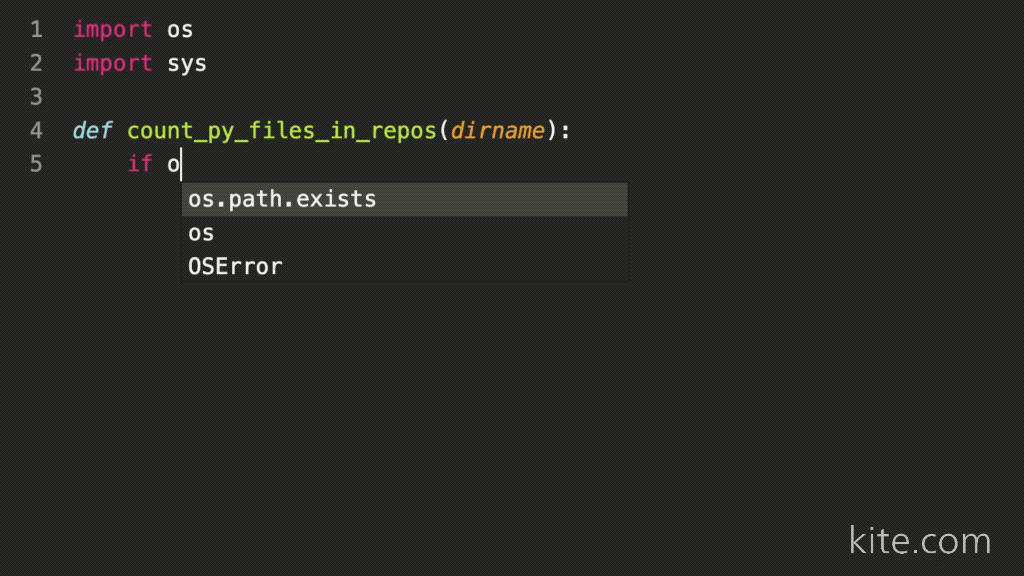Click the colon at line 4 end
The width and height of the screenshot is (1024, 576).
click(x=564, y=130)
